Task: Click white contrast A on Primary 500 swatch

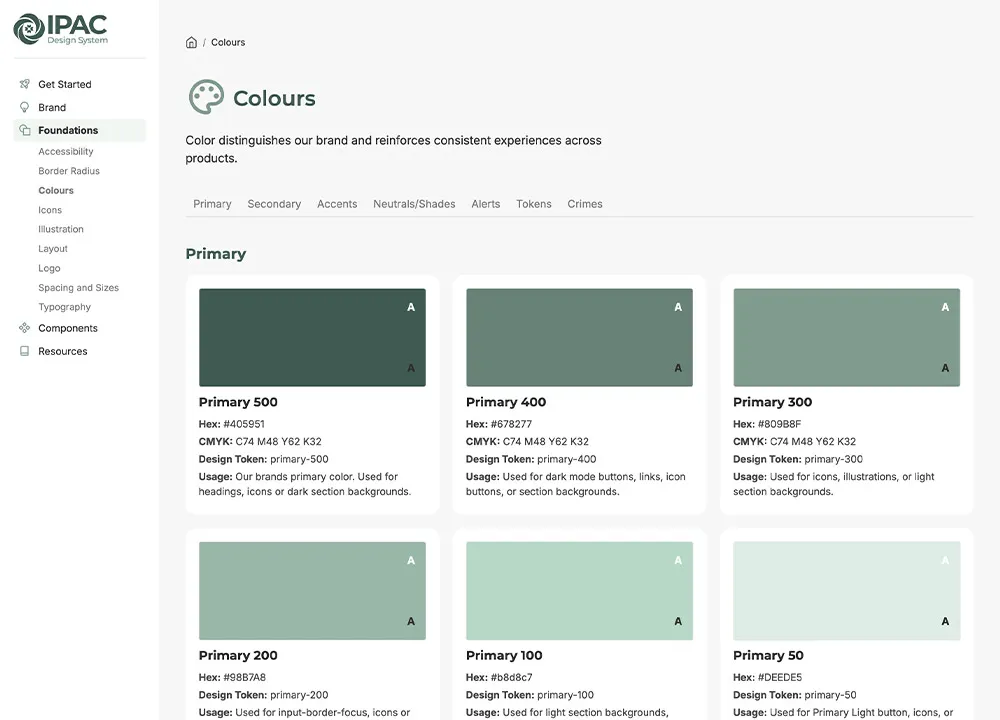Action: coord(411,307)
